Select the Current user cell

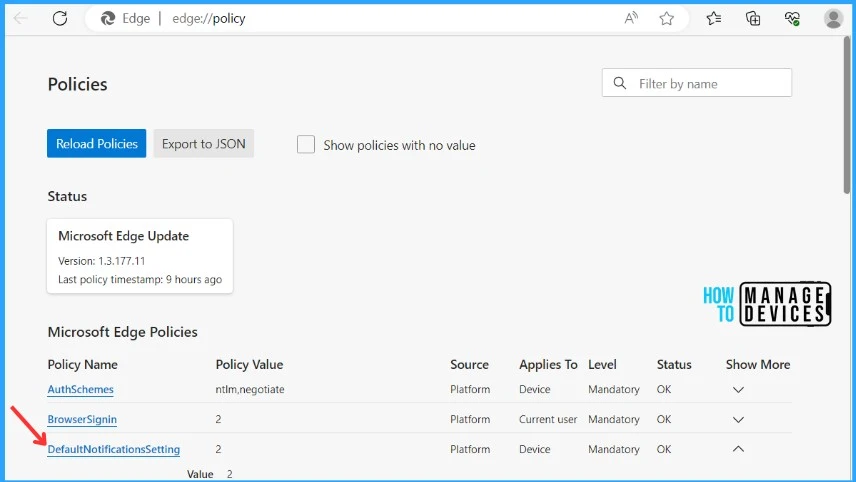click(548, 419)
